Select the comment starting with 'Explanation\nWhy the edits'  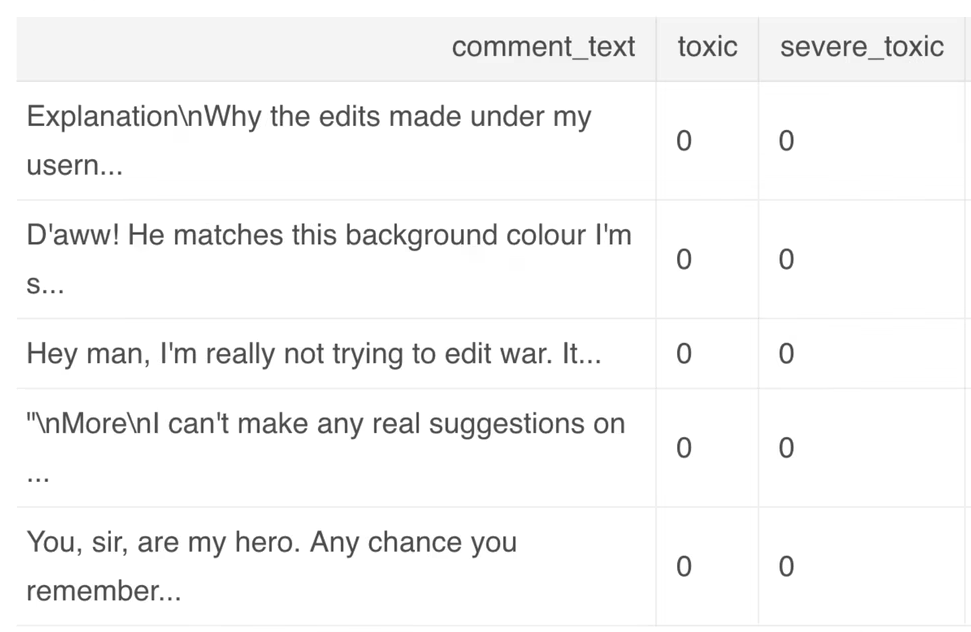[x=309, y=140]
